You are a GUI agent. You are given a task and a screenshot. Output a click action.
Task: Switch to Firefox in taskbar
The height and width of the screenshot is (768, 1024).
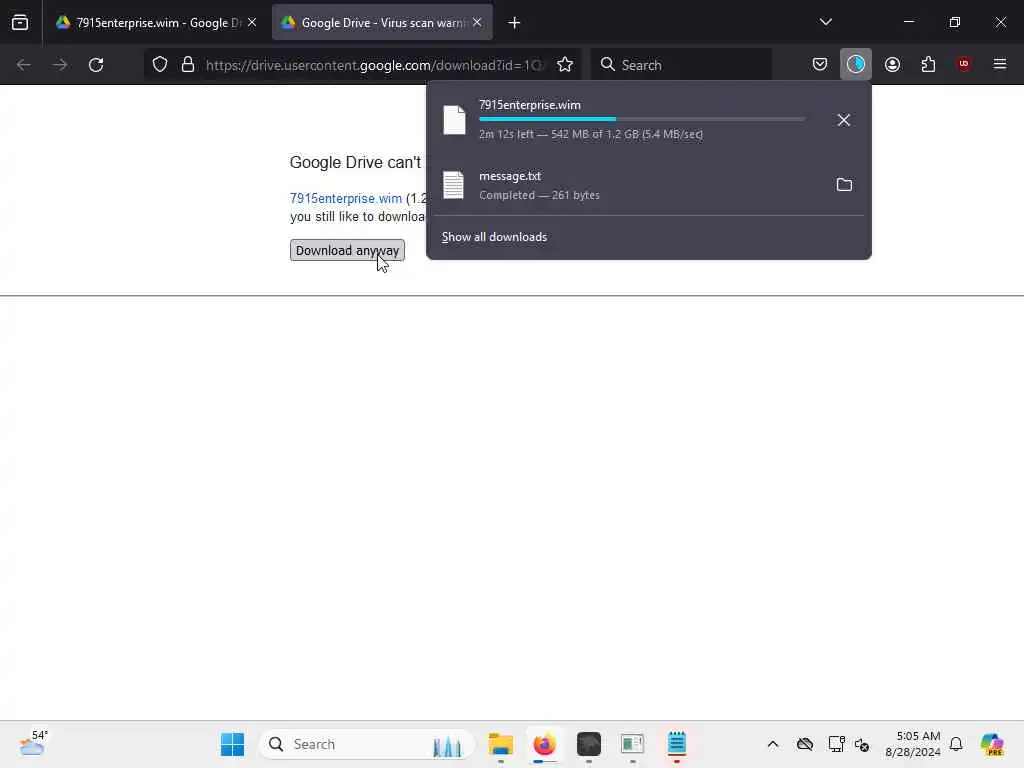(545, 744)
